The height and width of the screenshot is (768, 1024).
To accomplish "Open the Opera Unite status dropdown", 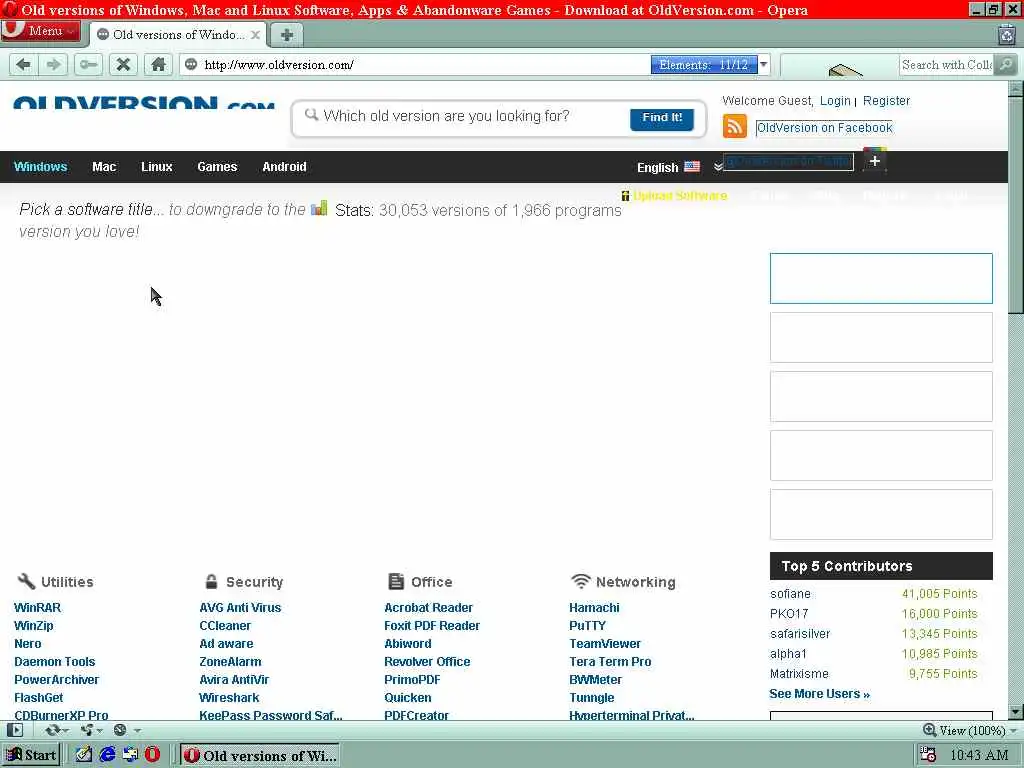I will click(91, 730).
